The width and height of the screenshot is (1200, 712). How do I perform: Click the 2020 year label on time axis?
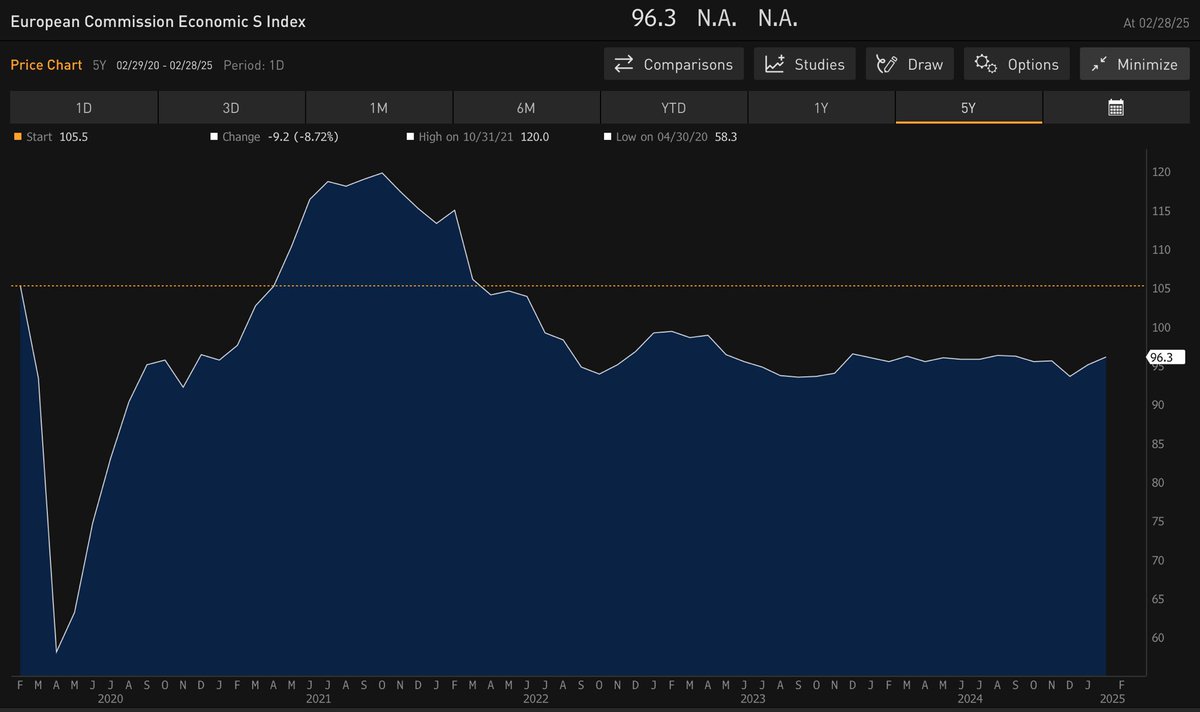[x=111, y=699]
